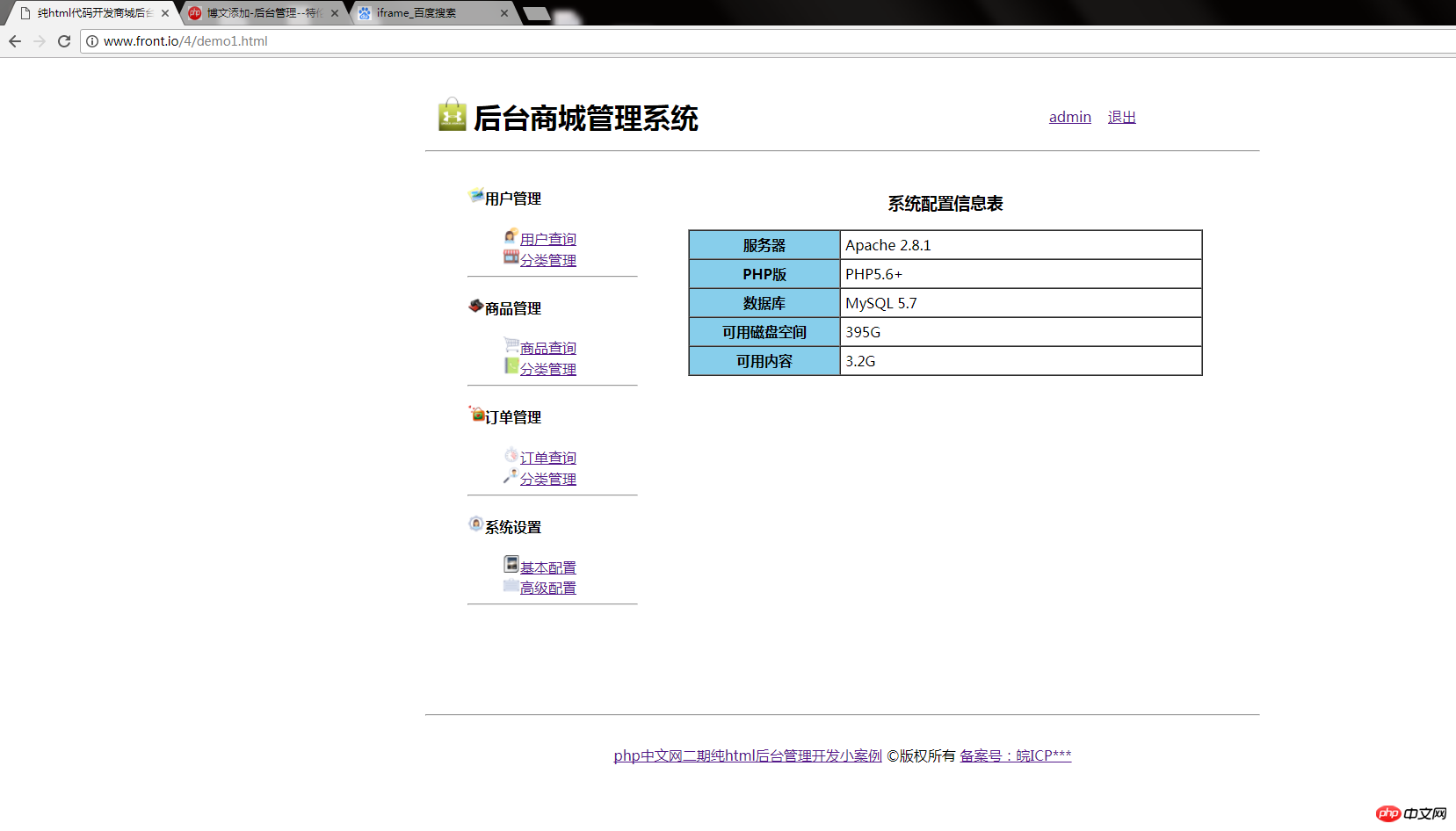Select the Apache 2.8.1 table cell
1456x831 pixels.
pyautogui.click(x=1021, y=245)
